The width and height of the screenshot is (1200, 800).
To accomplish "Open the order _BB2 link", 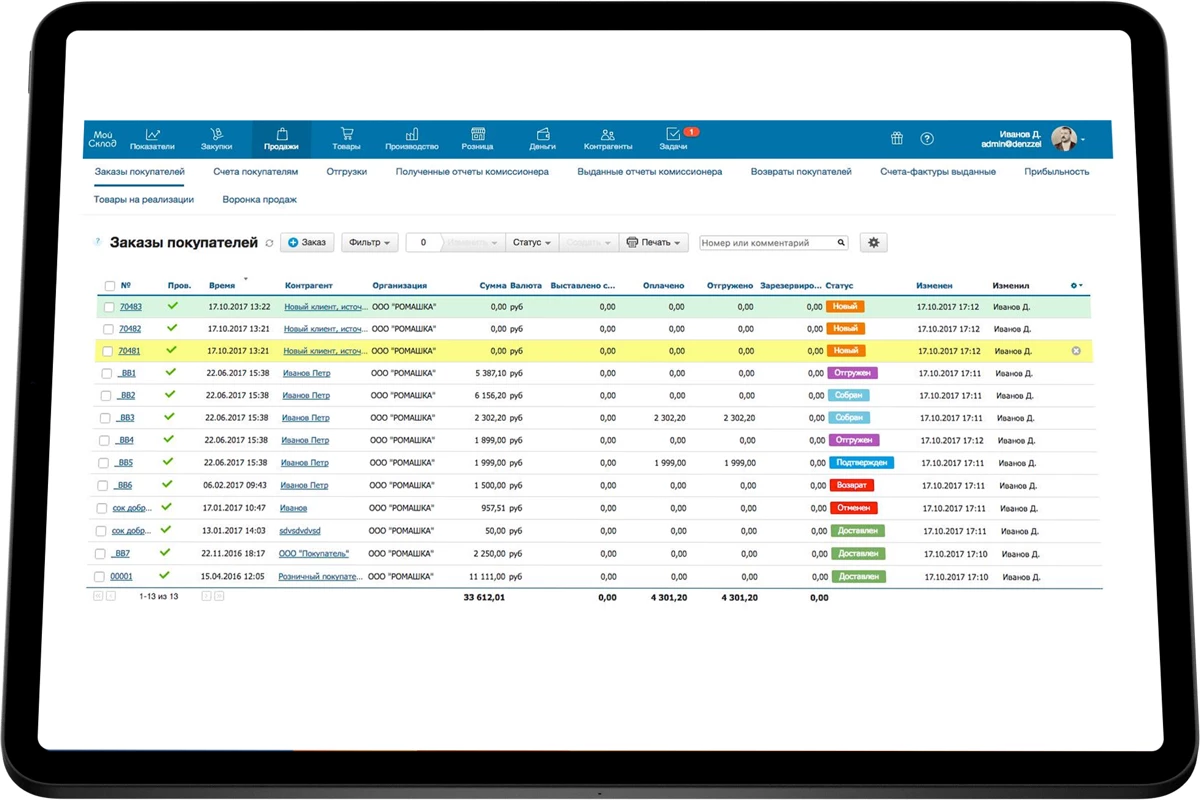I will click(125, 395).
